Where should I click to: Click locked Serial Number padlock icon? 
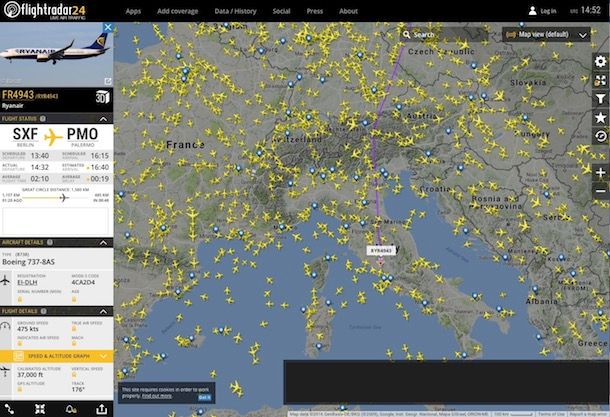tap(20, 299)
